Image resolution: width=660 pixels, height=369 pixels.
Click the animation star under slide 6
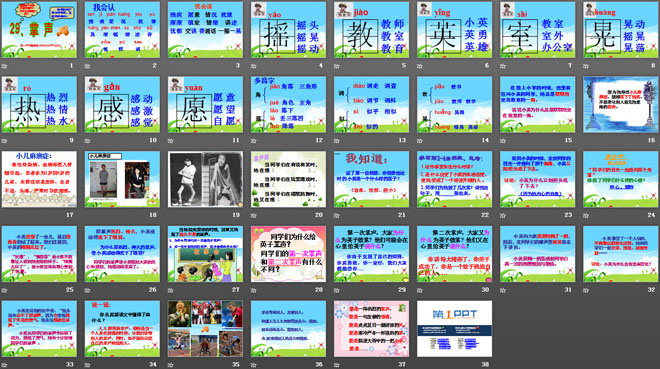(420, 66)
